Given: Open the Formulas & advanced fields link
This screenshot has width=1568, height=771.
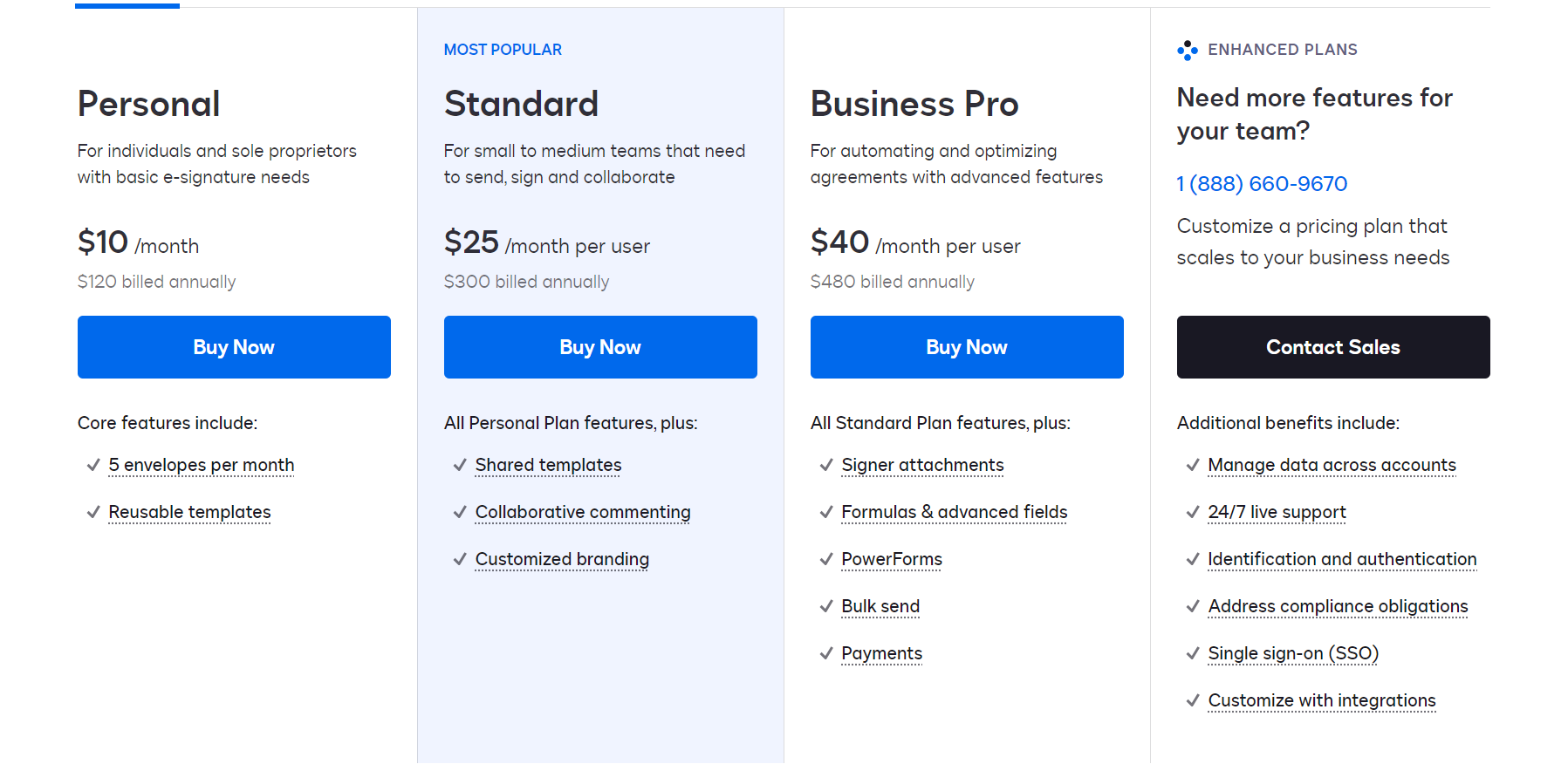Looking at the screenshot, I should (x=954, y=512).
